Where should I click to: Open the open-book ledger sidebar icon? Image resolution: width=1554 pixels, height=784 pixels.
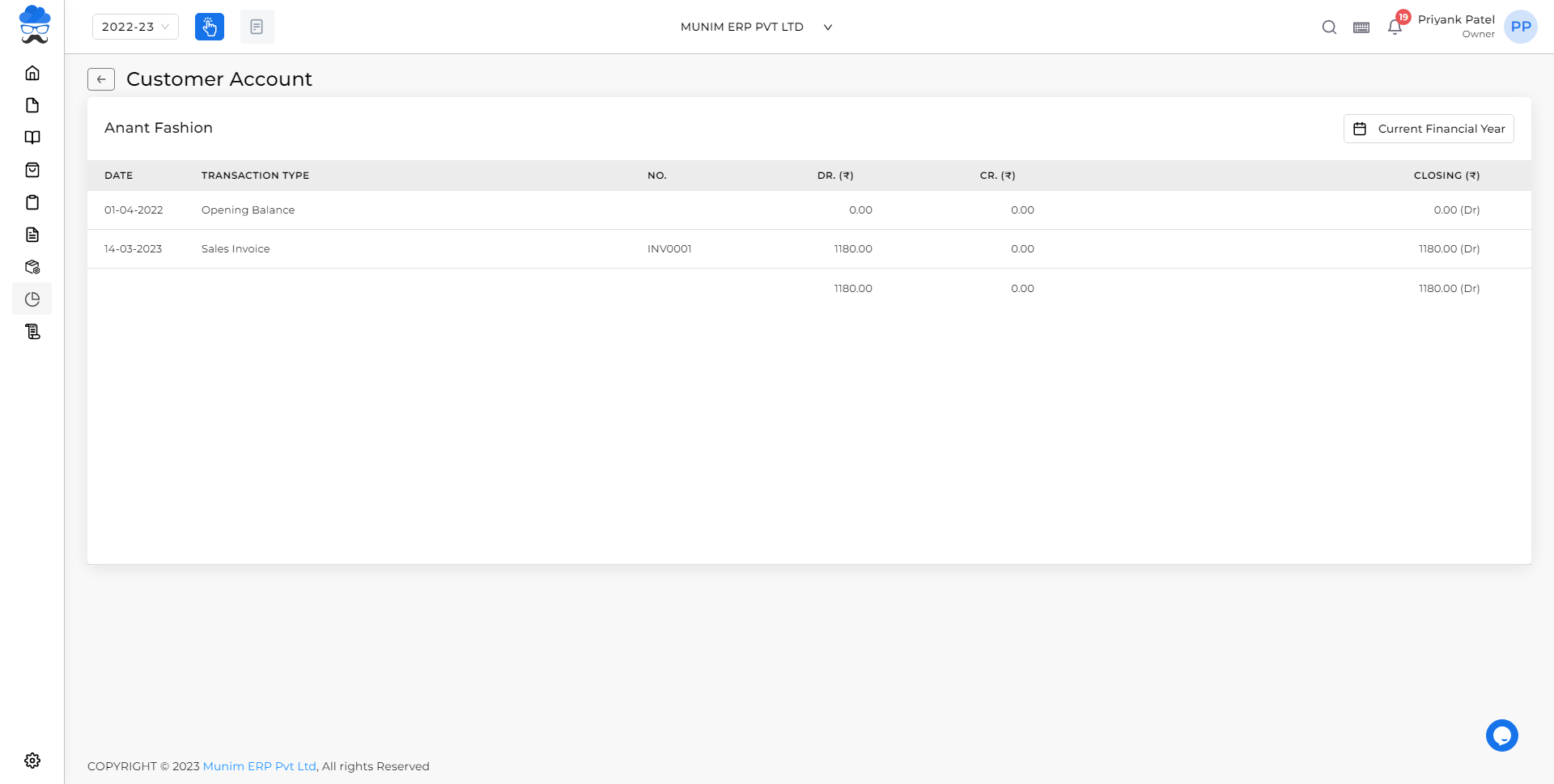pos(32,138)
